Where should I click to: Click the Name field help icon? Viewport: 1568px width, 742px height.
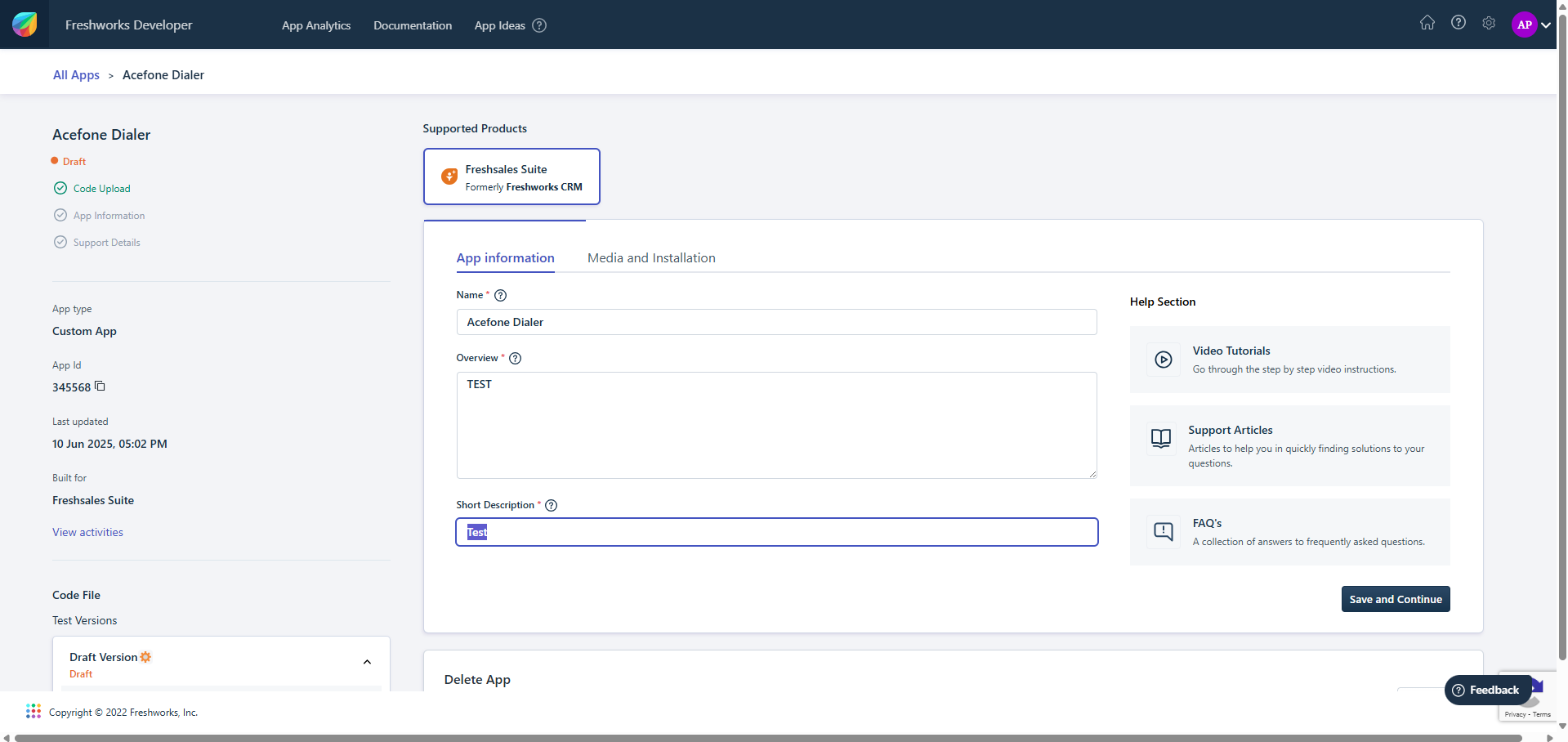coord(501,295)
